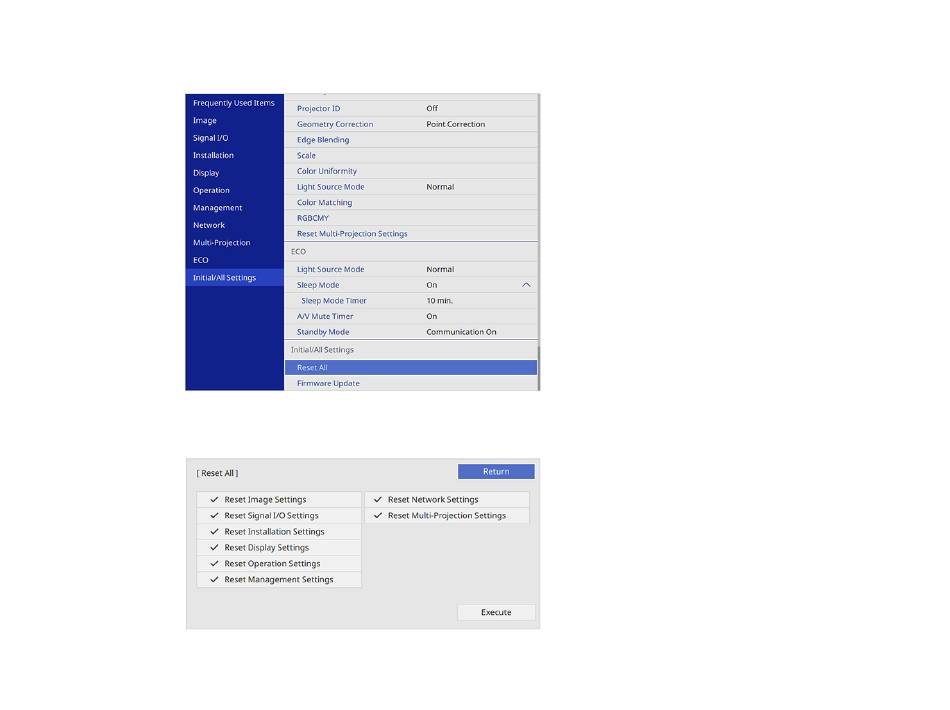This screenshot has height=710, width=950.
Task: Select the A/V Mute Timer setting
Action: coord(411,317)
